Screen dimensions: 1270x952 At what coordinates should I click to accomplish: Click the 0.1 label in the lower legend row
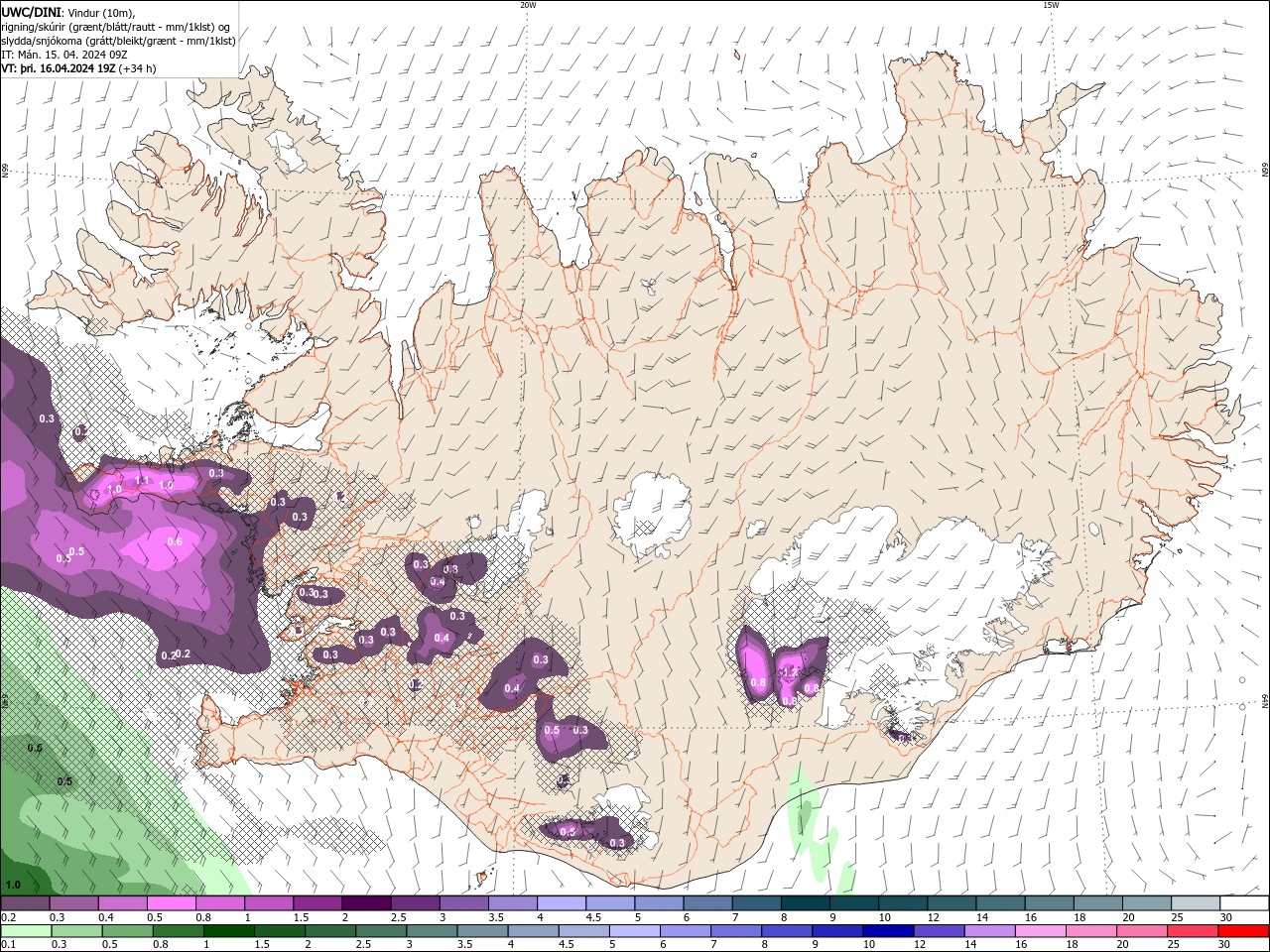pos(7,945)
